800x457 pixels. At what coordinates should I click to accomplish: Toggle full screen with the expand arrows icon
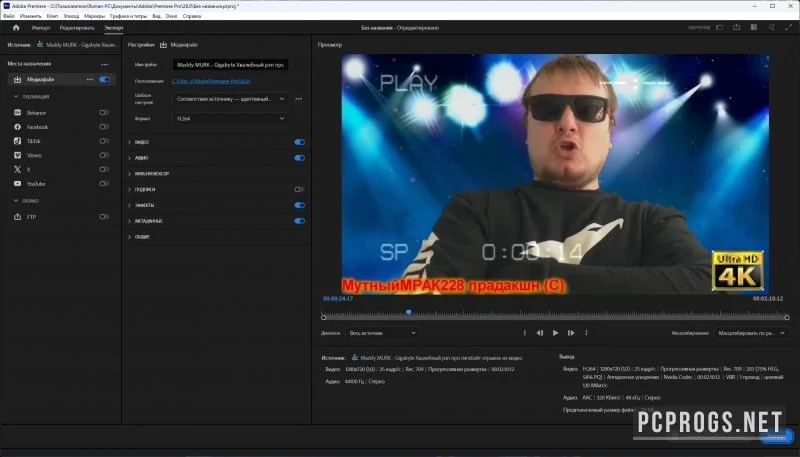pos(788,28)
